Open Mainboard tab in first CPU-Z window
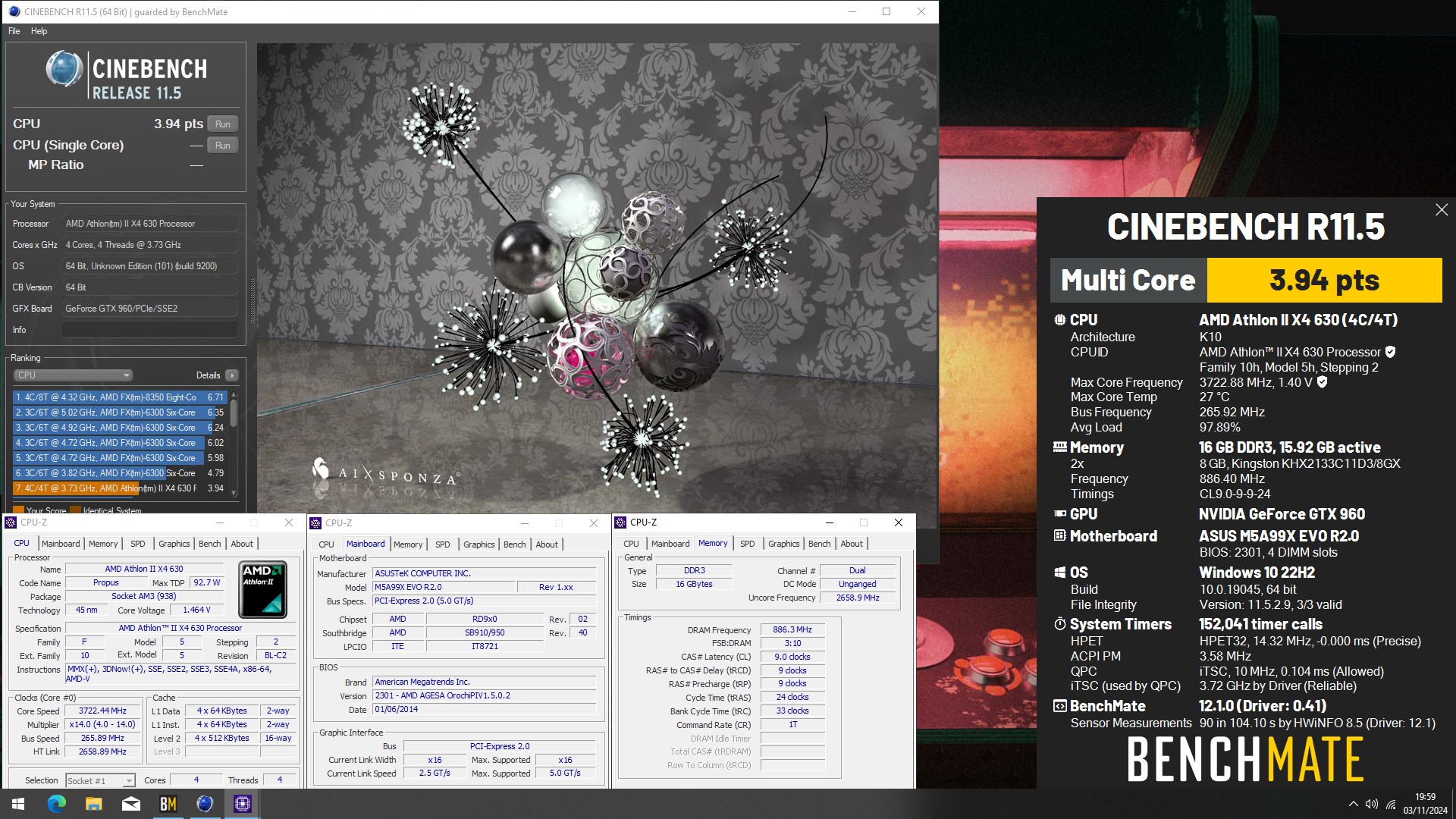Screen dimensions: 1456x819 coord(61,544)
